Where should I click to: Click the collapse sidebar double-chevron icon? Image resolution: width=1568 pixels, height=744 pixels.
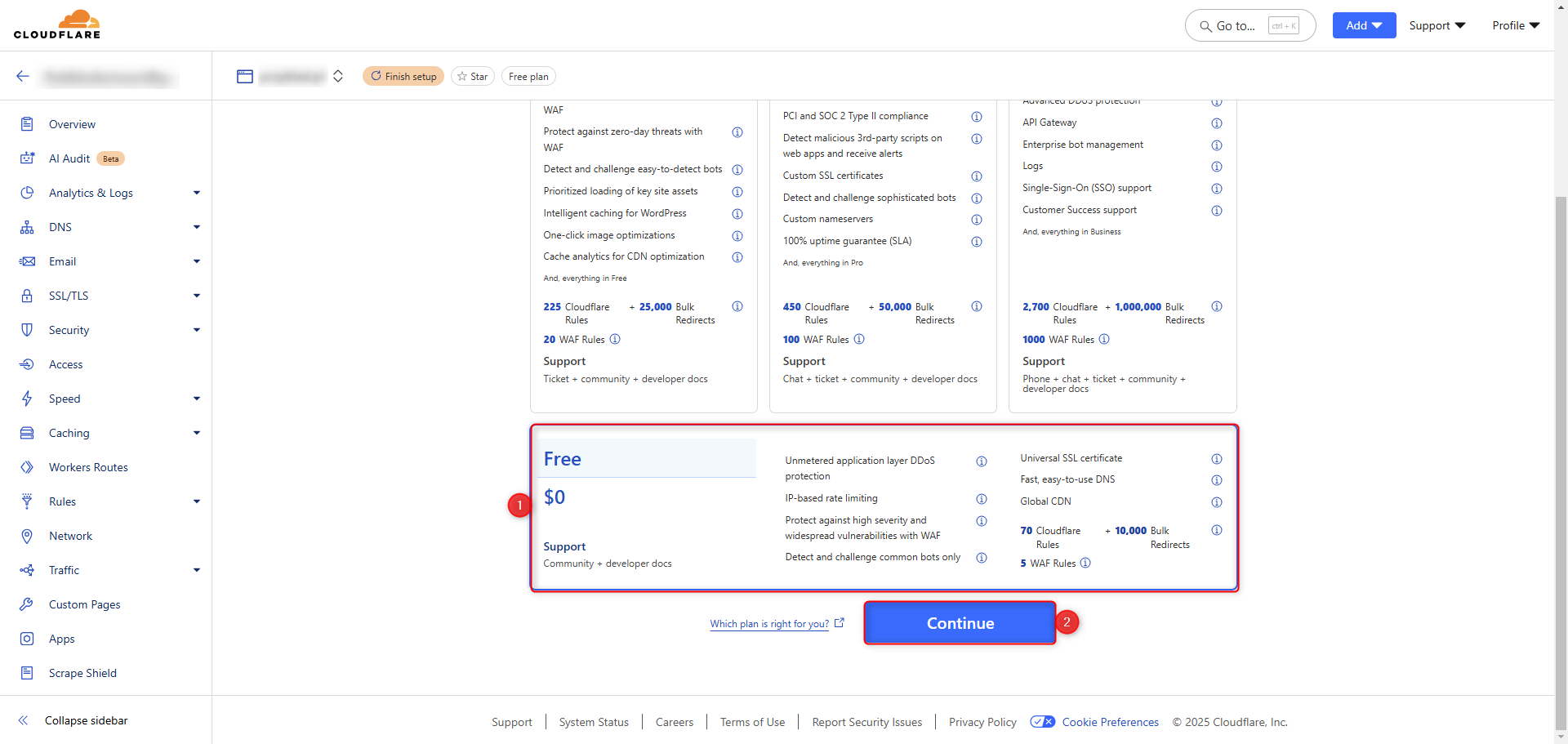[x=23, y=720]
